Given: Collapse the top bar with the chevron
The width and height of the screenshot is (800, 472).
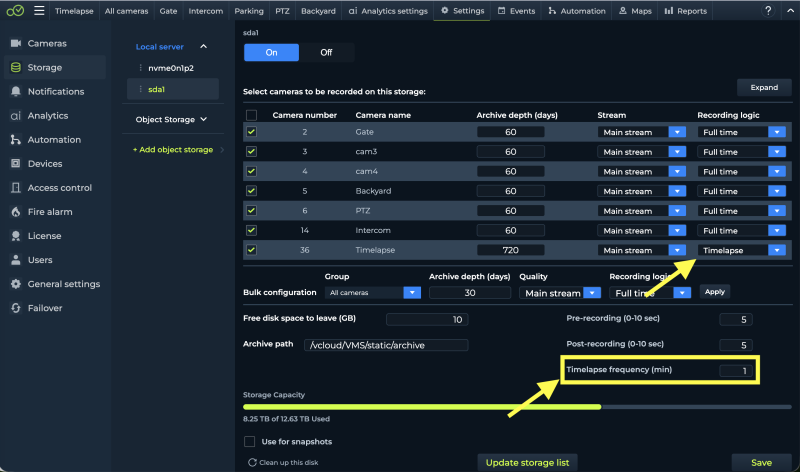Looking at the screenshot, I should [x=790, y=11].
